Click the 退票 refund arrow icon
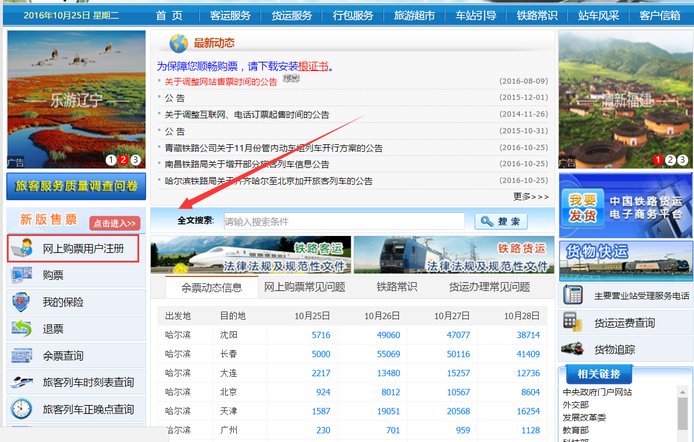Screen dimensions: 694x442 click(22, 328)
